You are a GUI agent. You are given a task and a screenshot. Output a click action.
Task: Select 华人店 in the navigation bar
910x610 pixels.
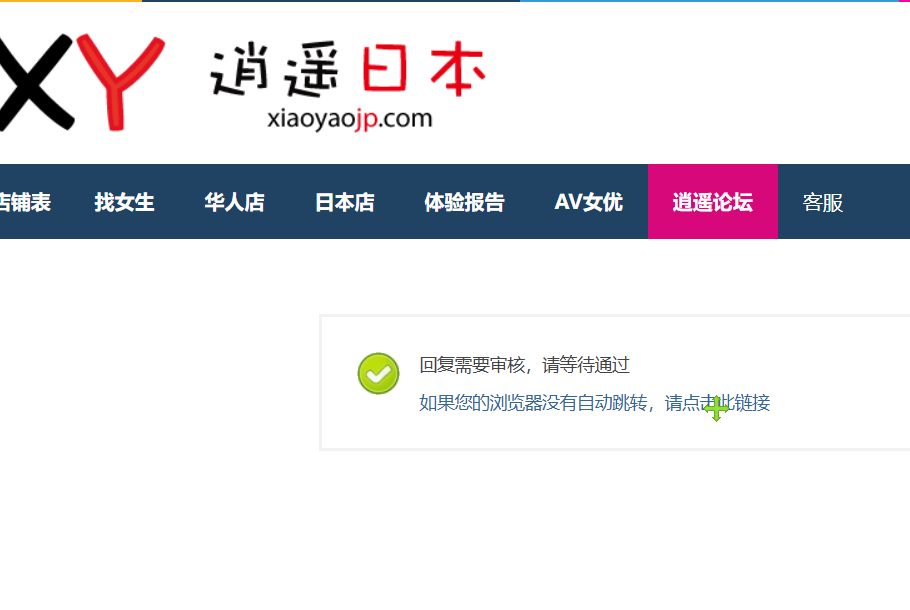235,202
